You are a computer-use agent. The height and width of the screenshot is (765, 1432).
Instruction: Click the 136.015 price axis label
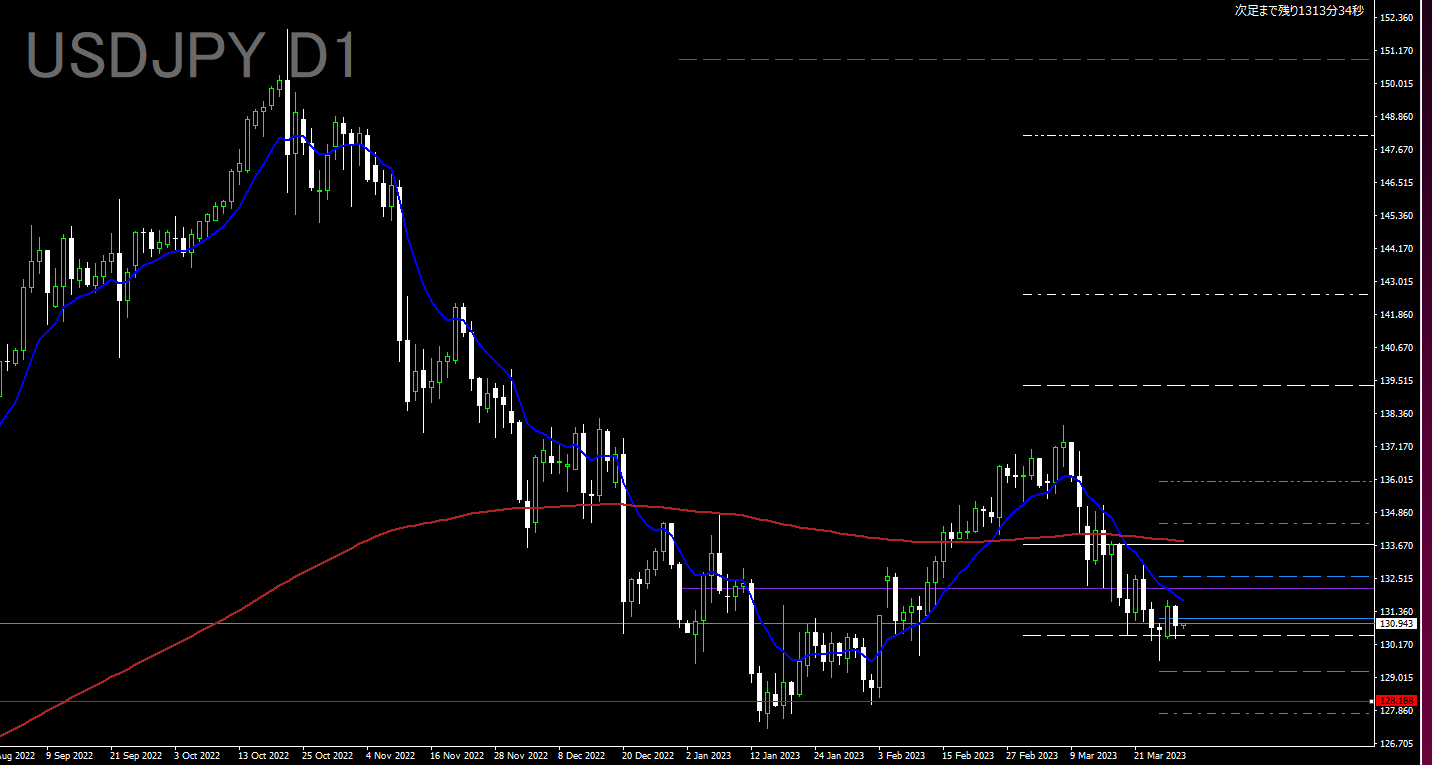tap(1396, 480)
